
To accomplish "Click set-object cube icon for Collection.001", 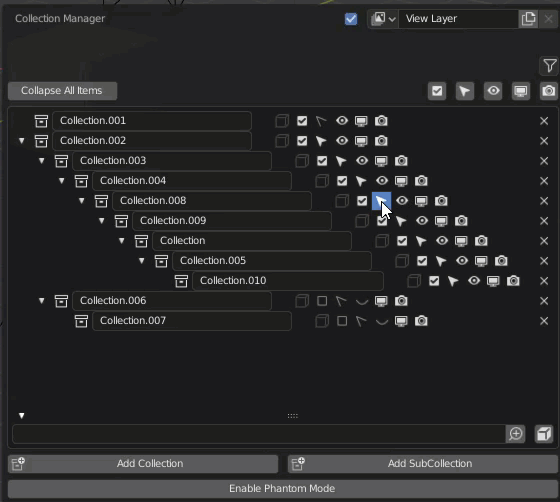I will [x=282, y=121].
